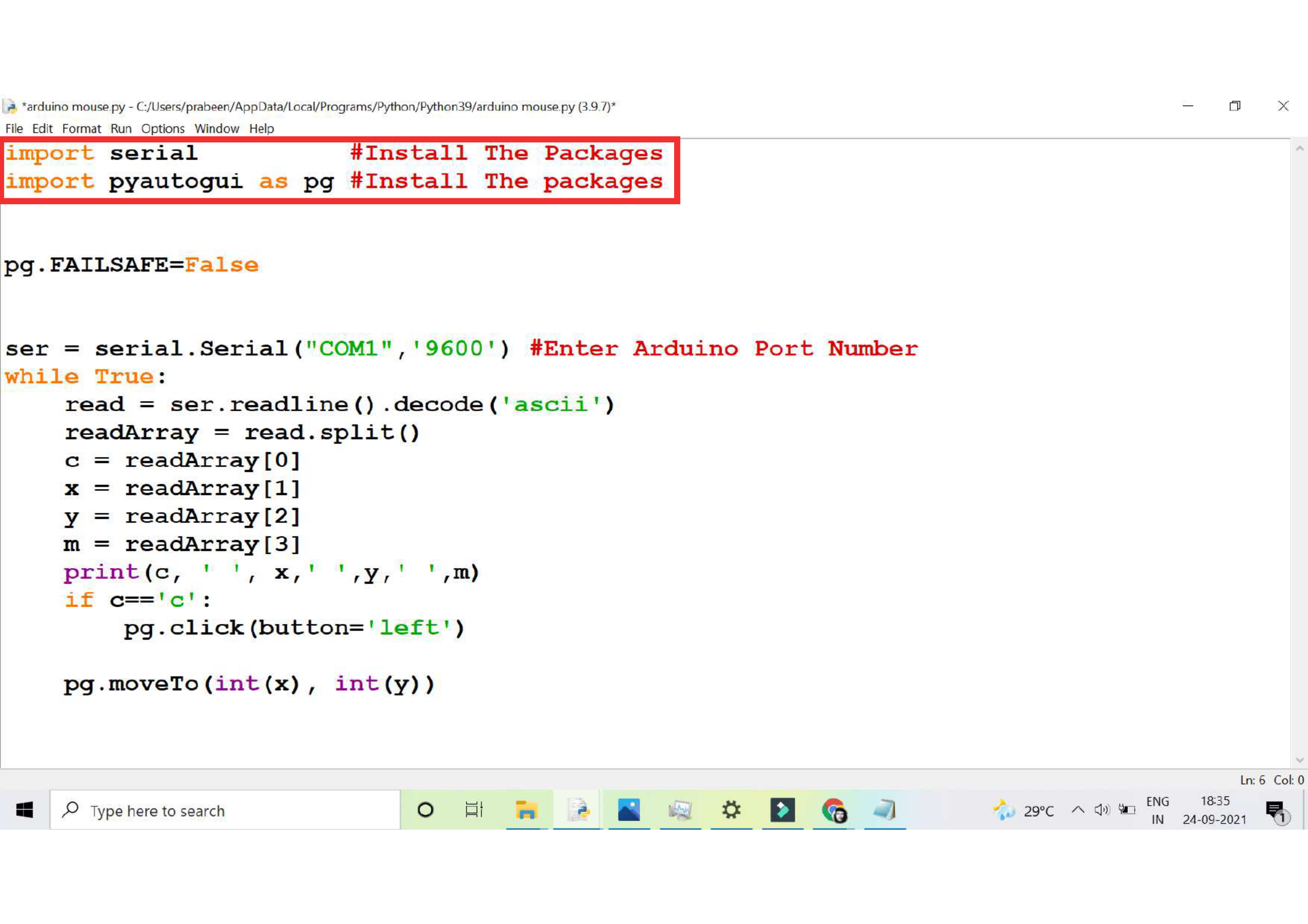Click the Filmora taskbar icon
The height and width of the screenshot is (924, 1308).
click(x=783, y=810)
